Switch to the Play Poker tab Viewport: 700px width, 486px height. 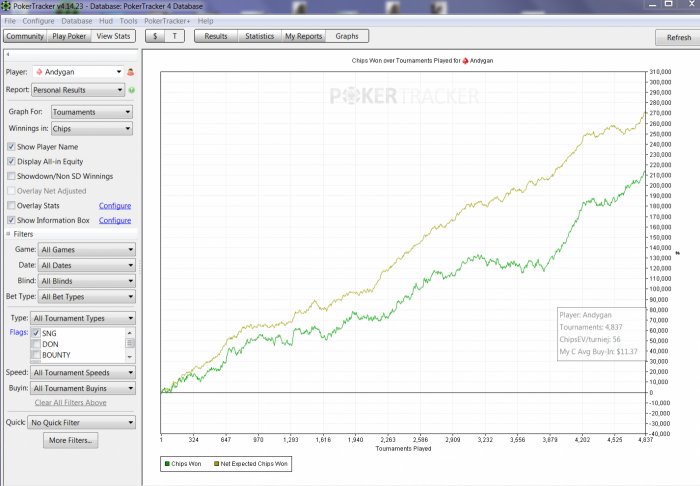(x=69, y=36)
